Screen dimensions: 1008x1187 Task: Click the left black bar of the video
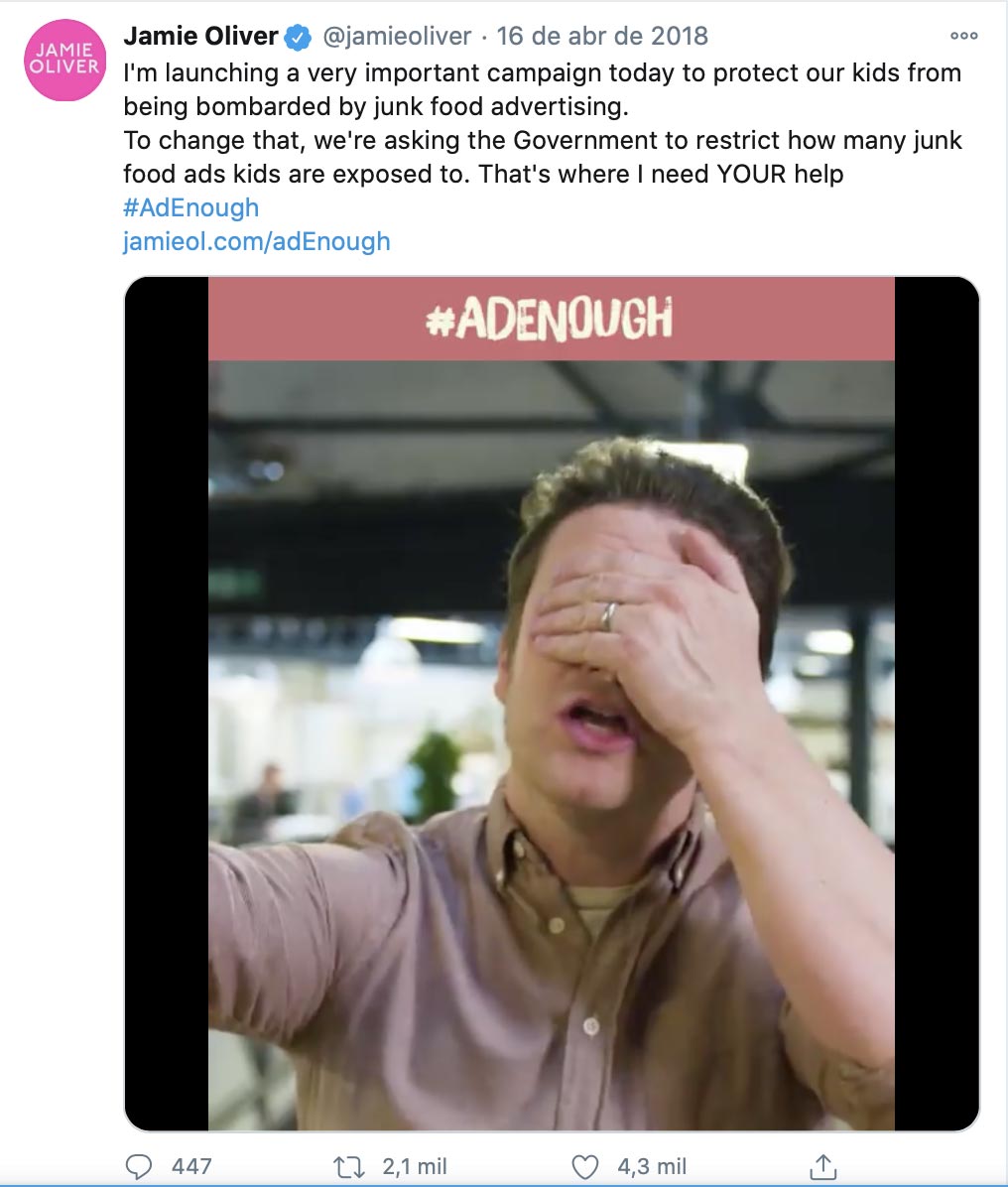pos(167,704)
